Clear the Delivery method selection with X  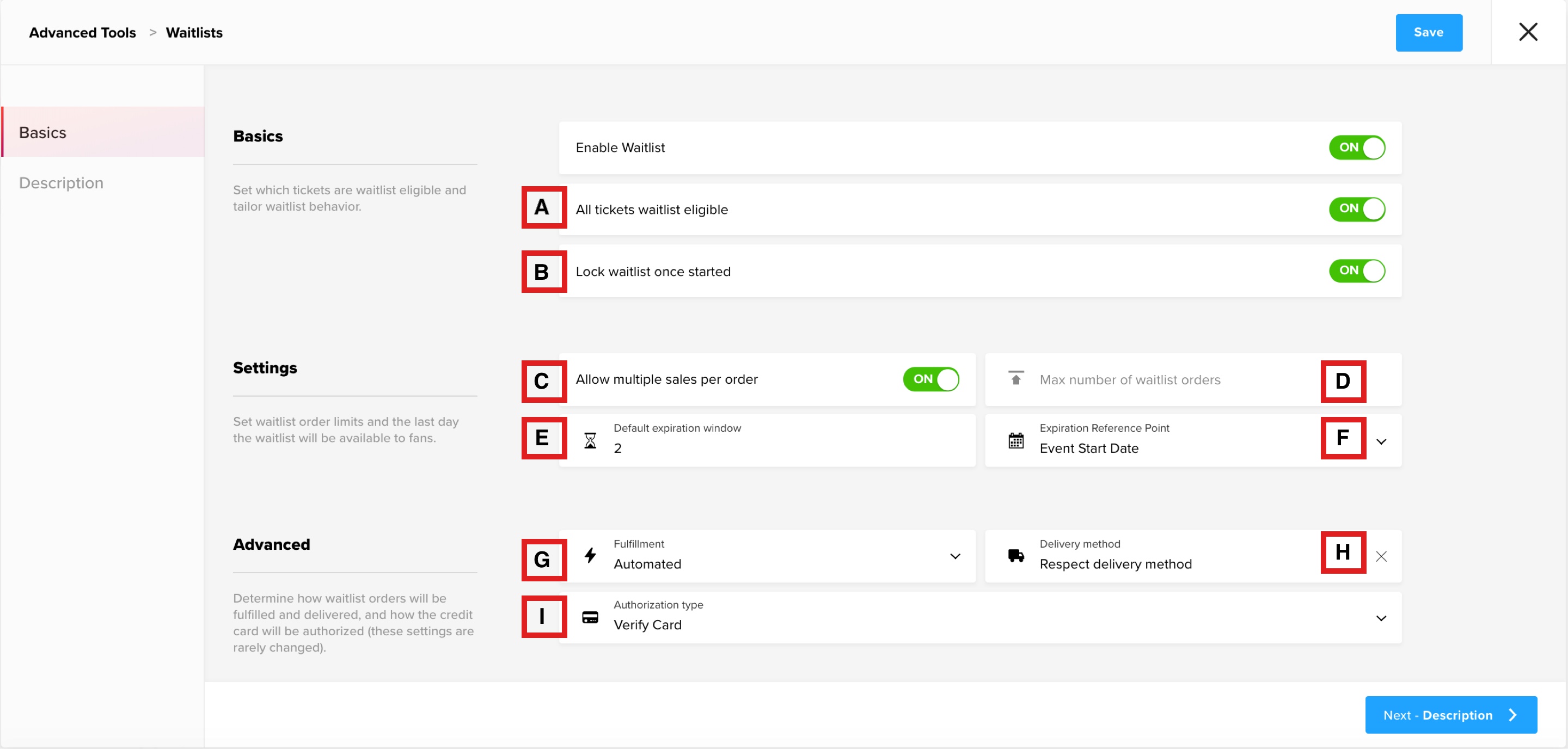point(1381,556)
